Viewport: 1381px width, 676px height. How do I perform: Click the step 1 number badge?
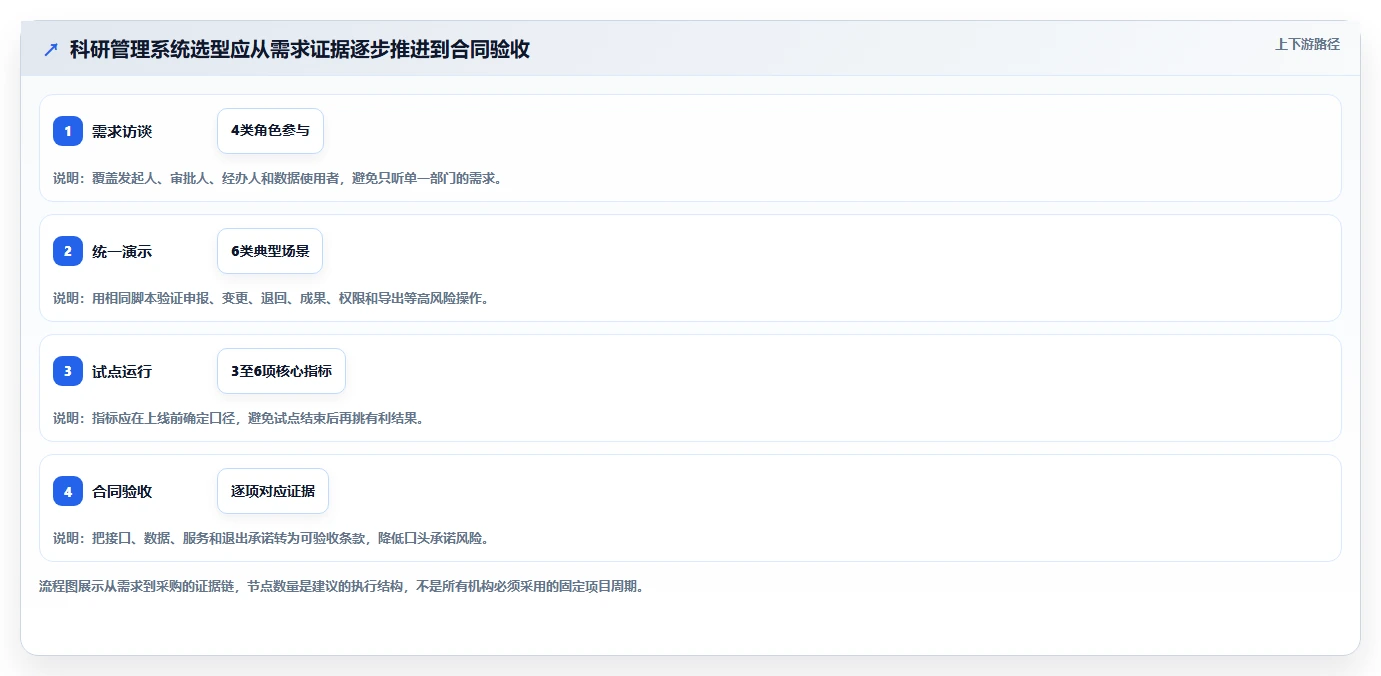68,131
